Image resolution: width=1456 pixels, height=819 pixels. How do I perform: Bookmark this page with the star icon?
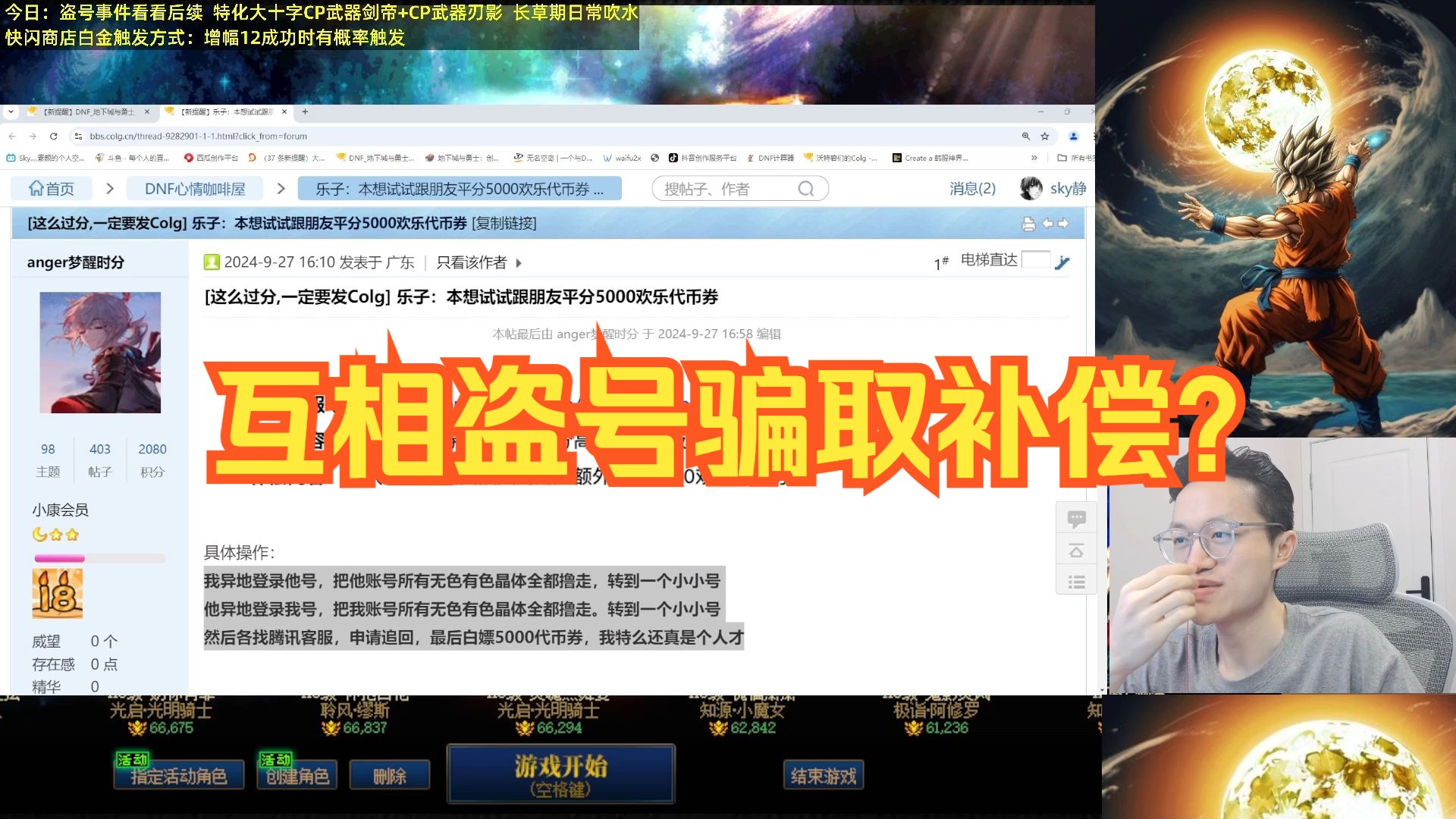1045,136
